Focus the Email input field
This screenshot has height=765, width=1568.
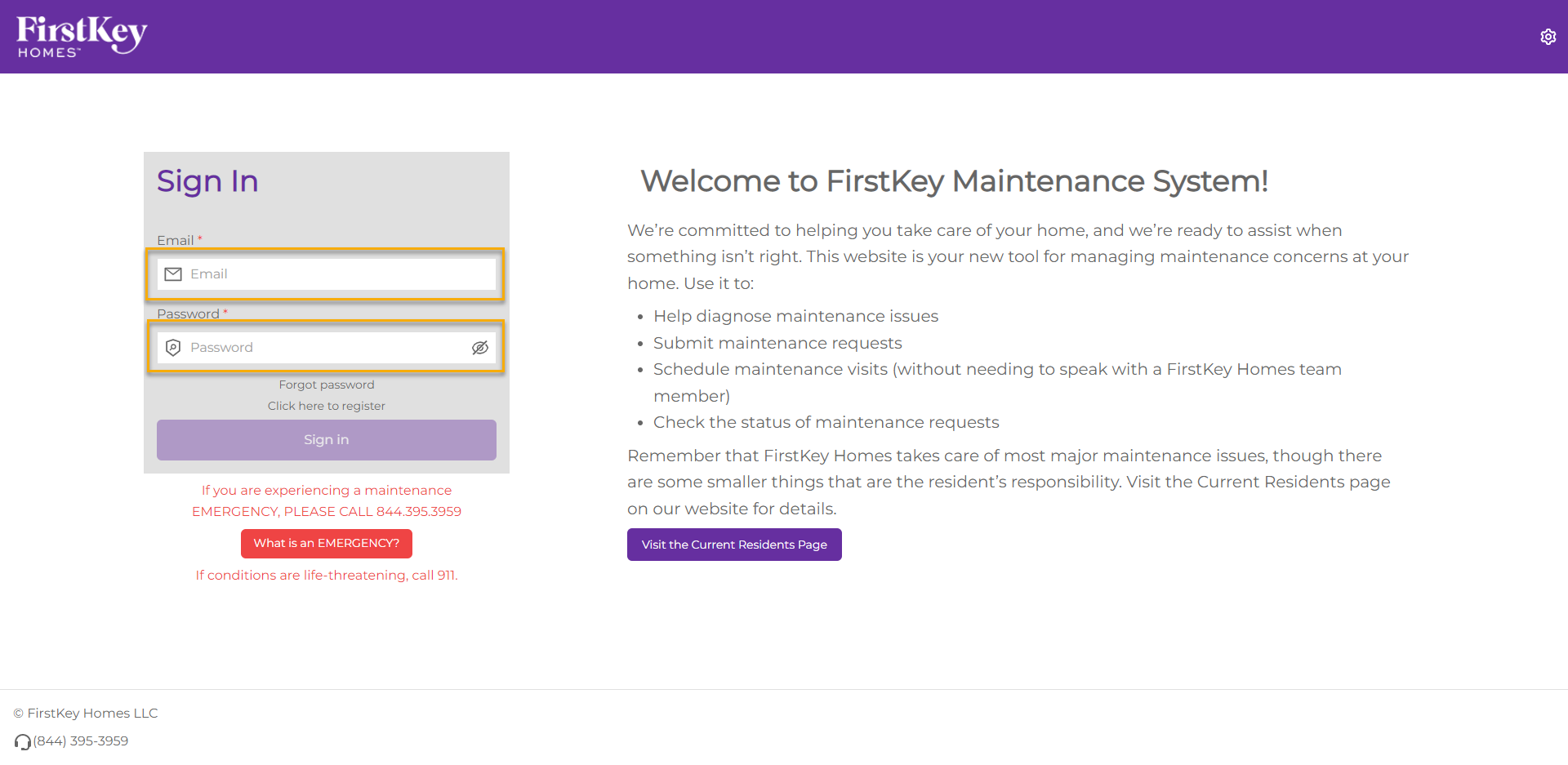[x=327, y=274]
